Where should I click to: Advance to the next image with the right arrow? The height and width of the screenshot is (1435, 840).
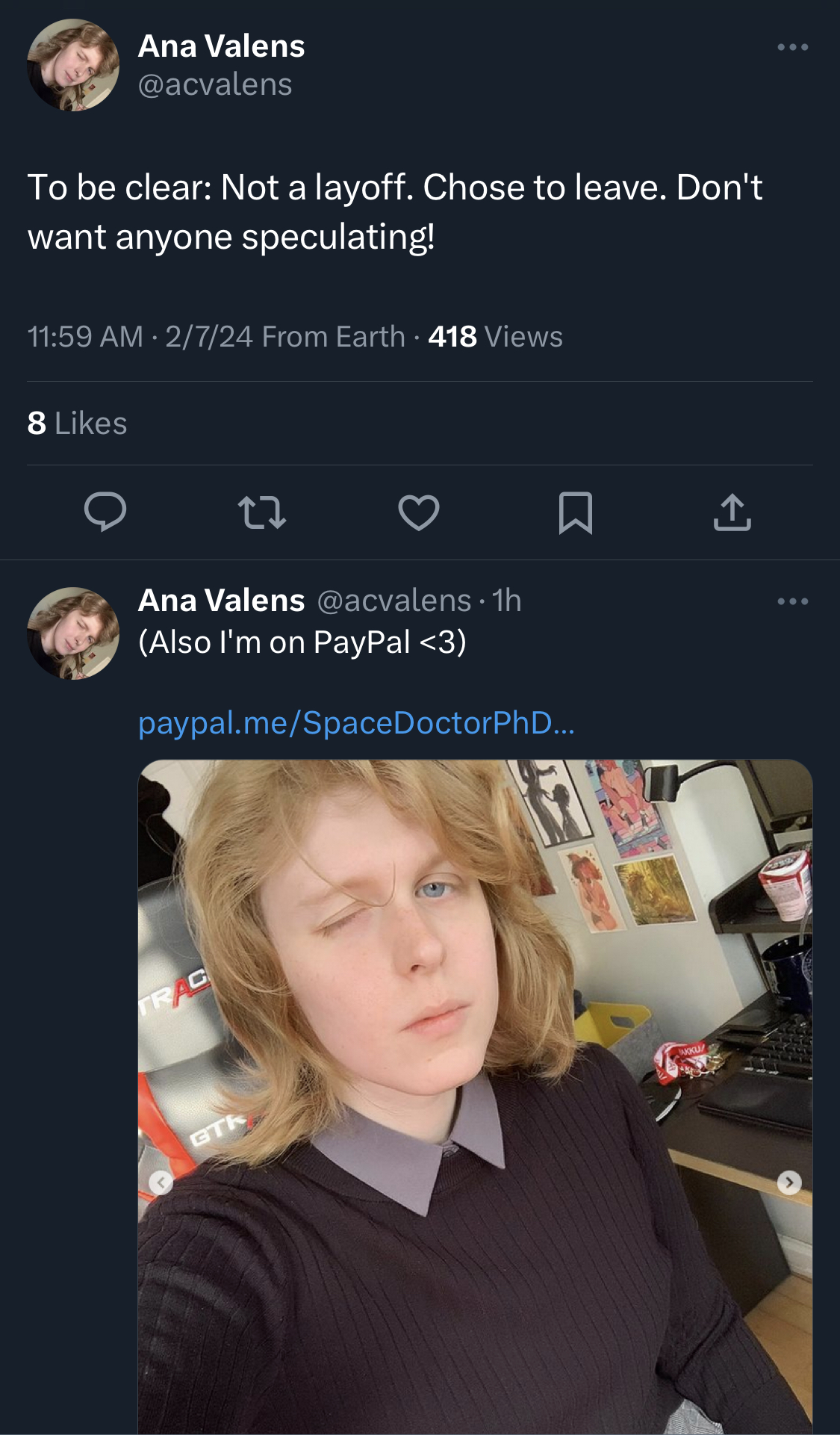tap(789, 1182)
